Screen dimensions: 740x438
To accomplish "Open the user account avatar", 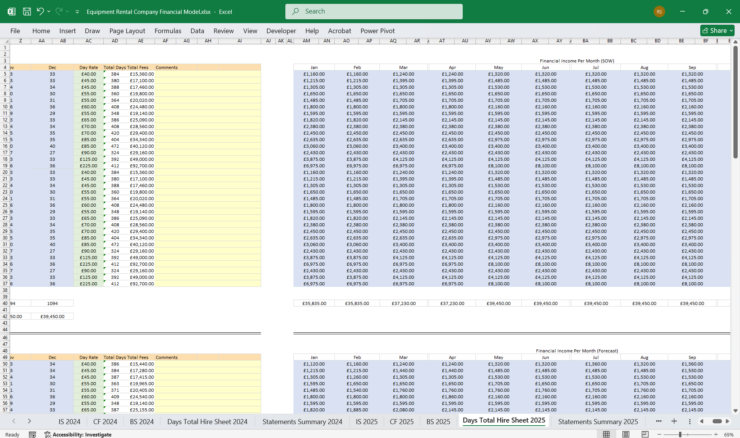I will [x=659, y=12].
